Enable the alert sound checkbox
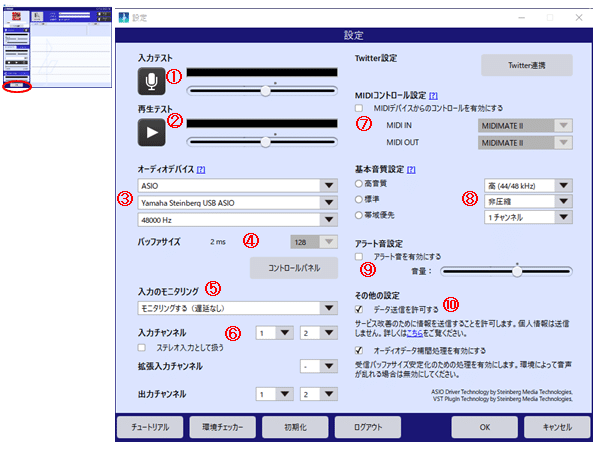Image resolution: width=600 pixels, height=450 pixels. point(359,256)
